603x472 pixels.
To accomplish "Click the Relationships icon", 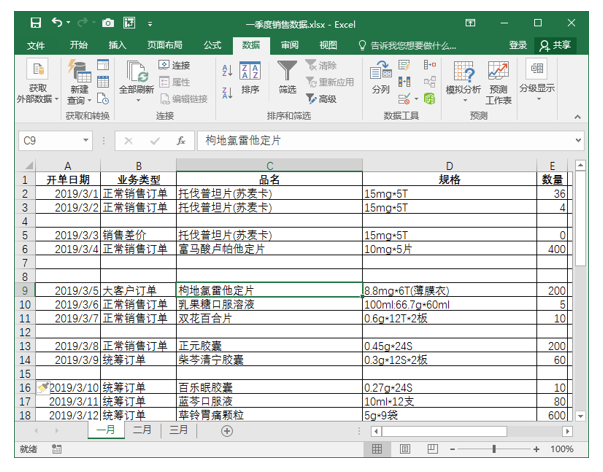I will (430, 82).
